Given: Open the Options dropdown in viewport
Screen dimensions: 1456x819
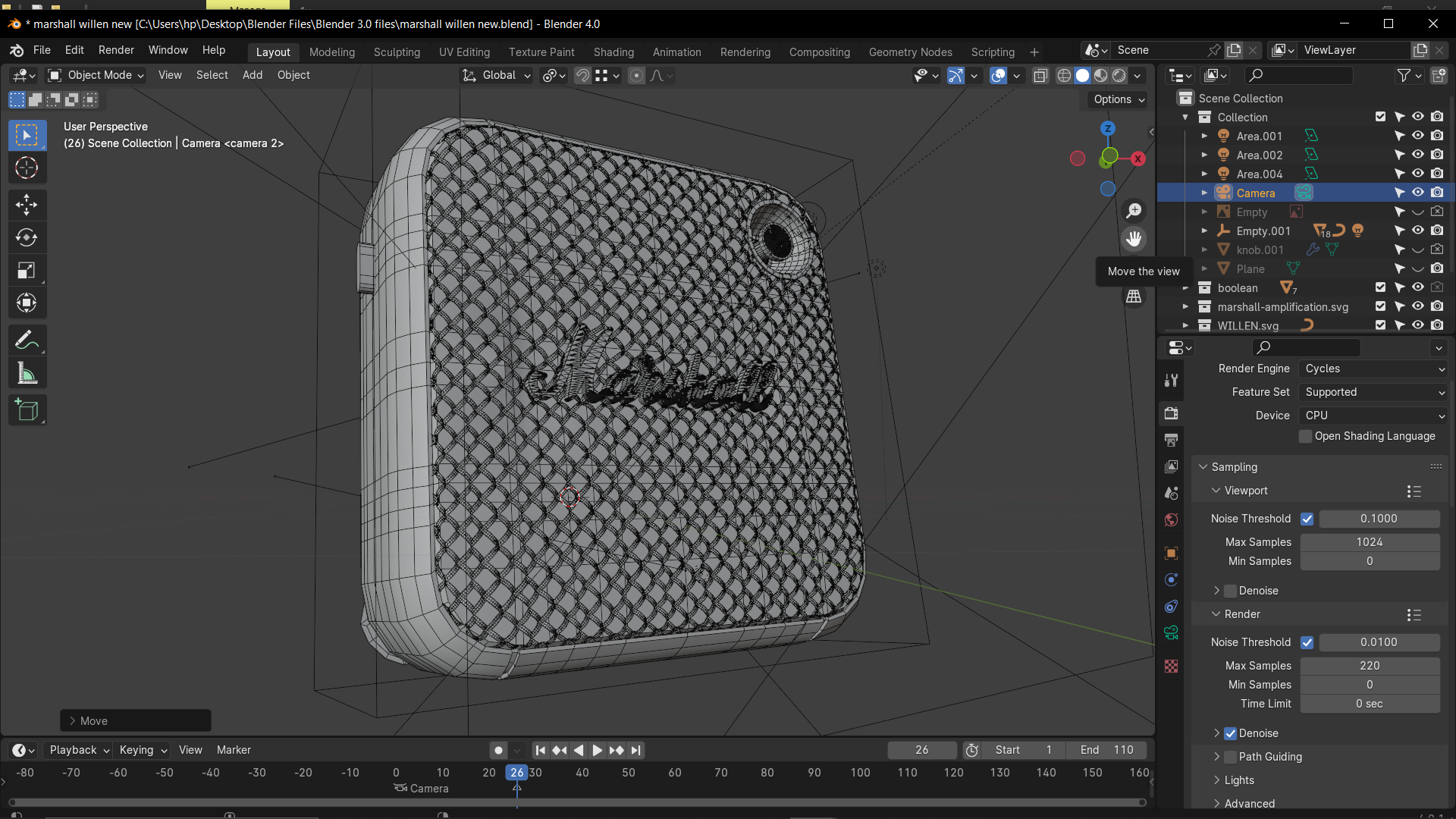Looking at the screenshot, I should pos(1119,99).
